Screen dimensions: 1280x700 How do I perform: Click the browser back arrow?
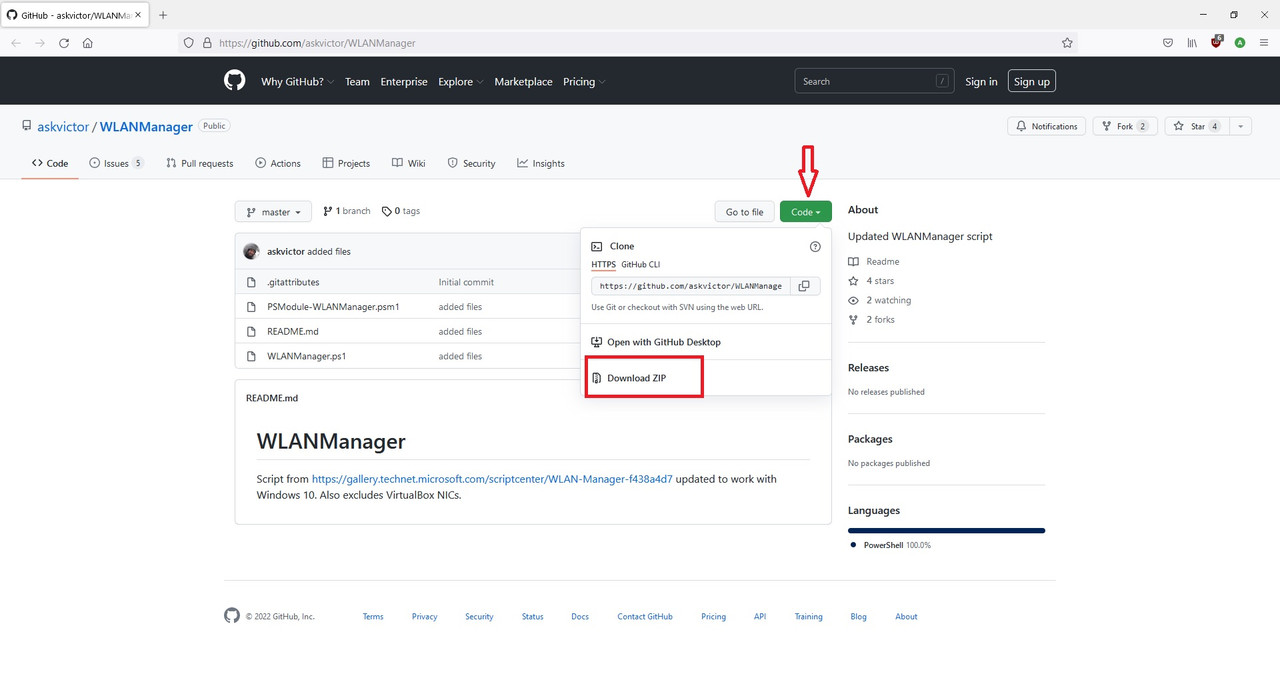coord(16,43)
